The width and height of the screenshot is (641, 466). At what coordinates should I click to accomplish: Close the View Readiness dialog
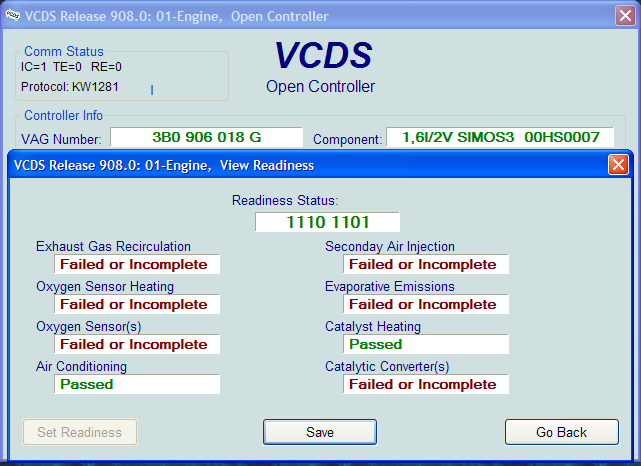(618, 165)
